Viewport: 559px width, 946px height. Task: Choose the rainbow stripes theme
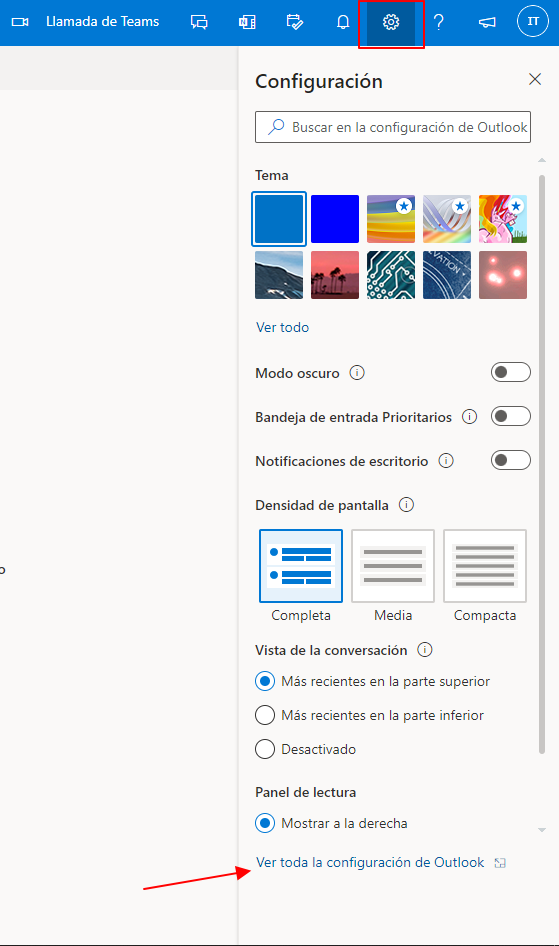click(391, 219)
